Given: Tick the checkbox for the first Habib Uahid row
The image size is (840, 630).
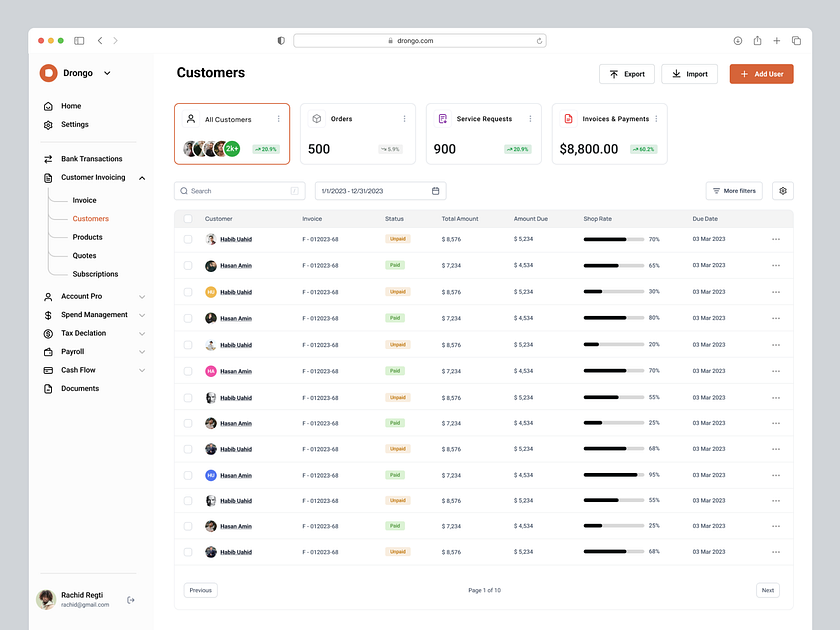Looking at the screenshot, I should [x=187, y=240].
